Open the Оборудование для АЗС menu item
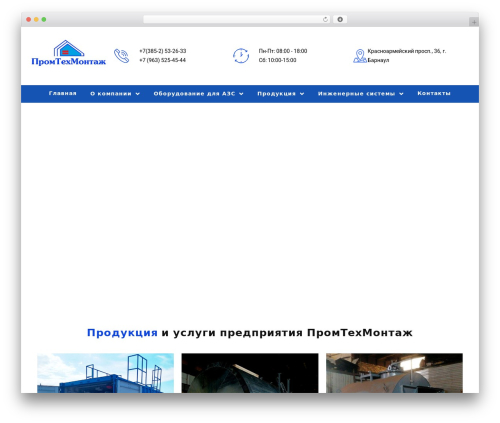 point(194,94)
